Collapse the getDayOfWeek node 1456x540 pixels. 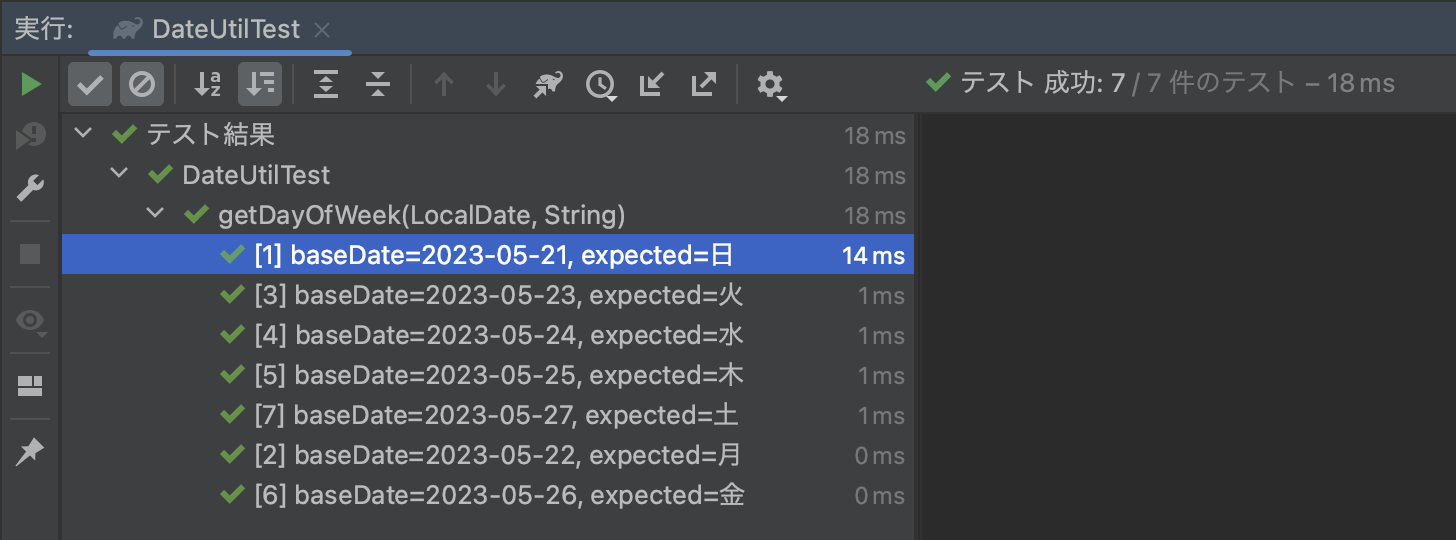156,214
